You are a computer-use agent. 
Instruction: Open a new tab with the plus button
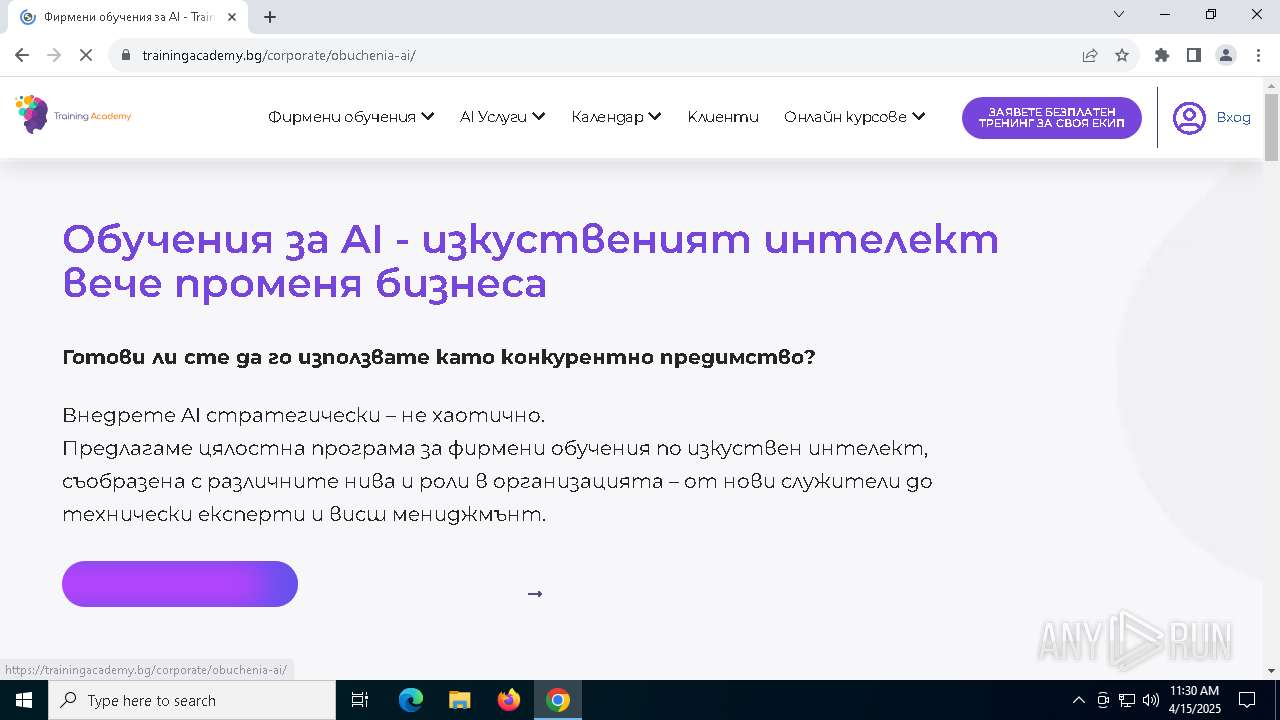(270, 17)
